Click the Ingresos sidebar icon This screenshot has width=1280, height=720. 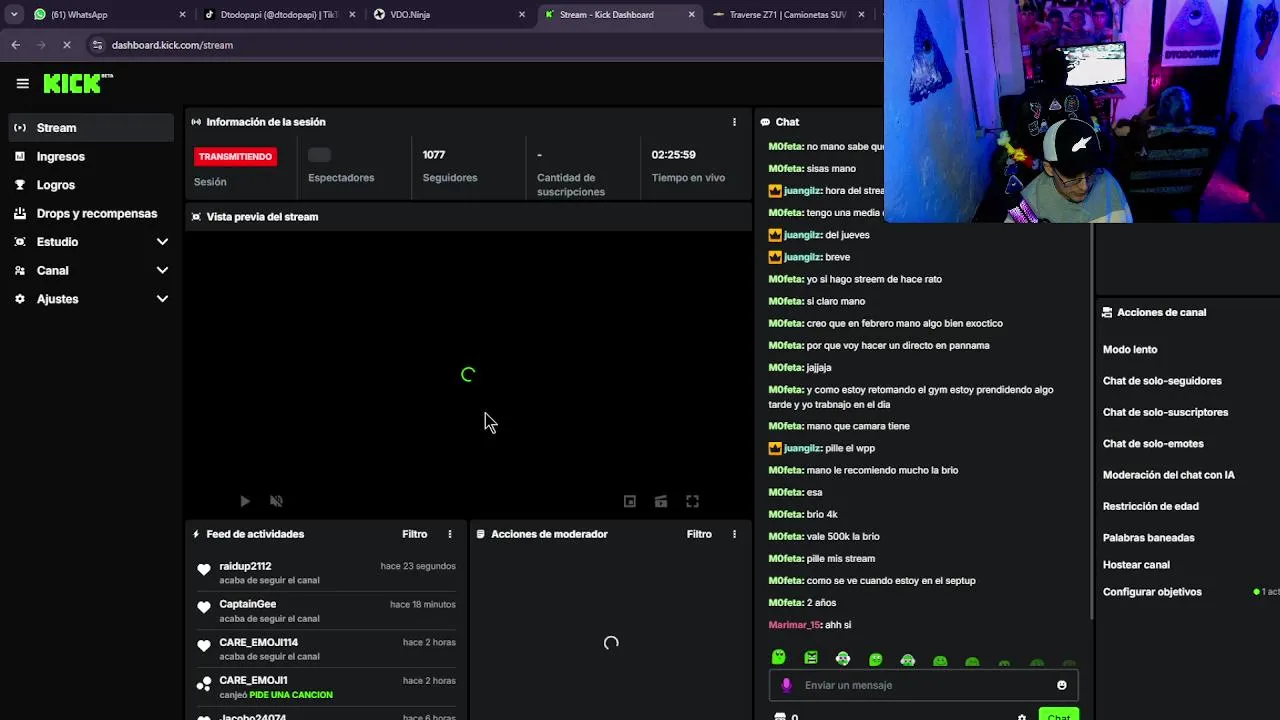(x=20, y=156)
